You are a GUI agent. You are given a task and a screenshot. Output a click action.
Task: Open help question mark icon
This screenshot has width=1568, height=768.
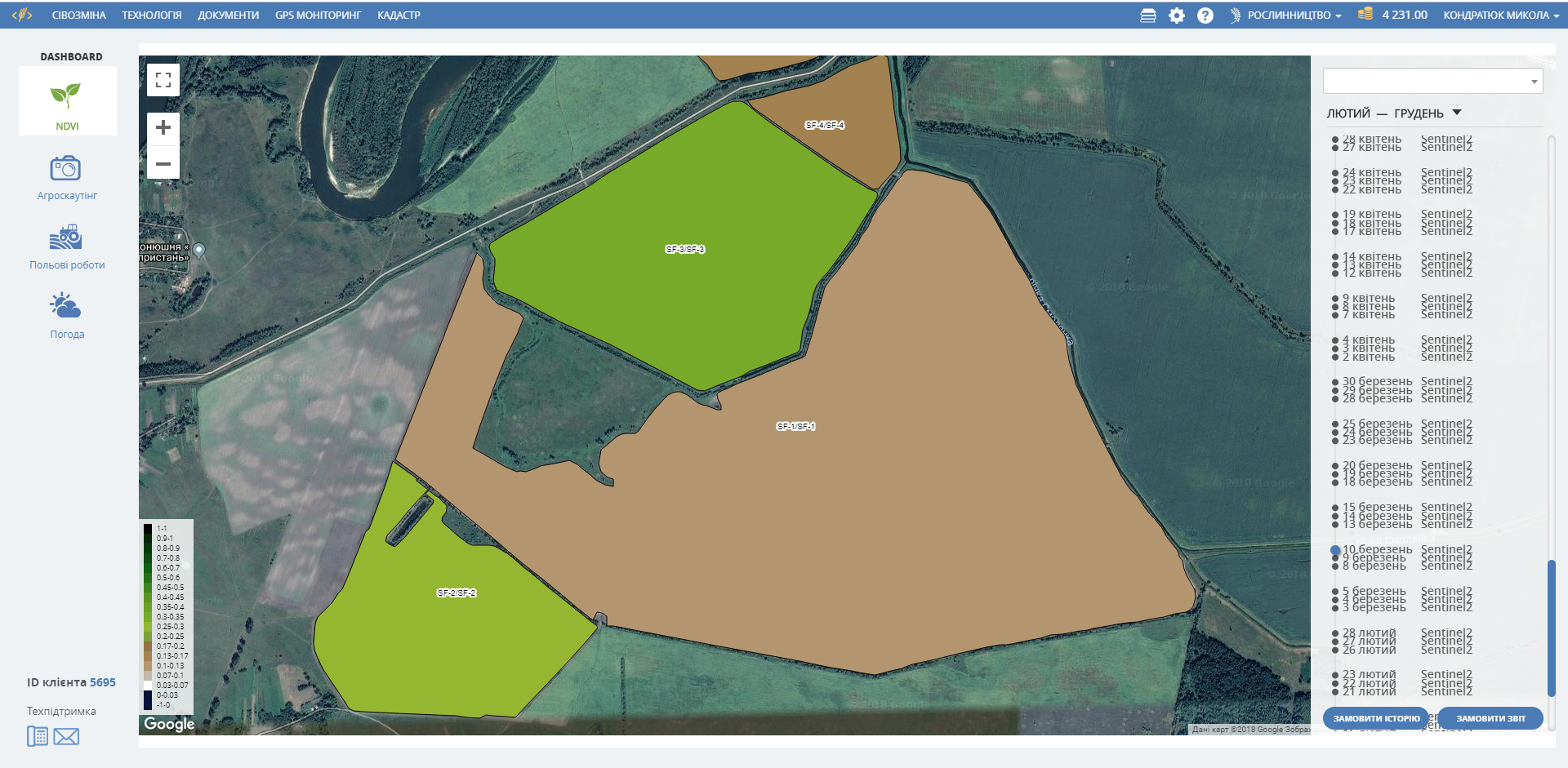(x=1205, y=16)
